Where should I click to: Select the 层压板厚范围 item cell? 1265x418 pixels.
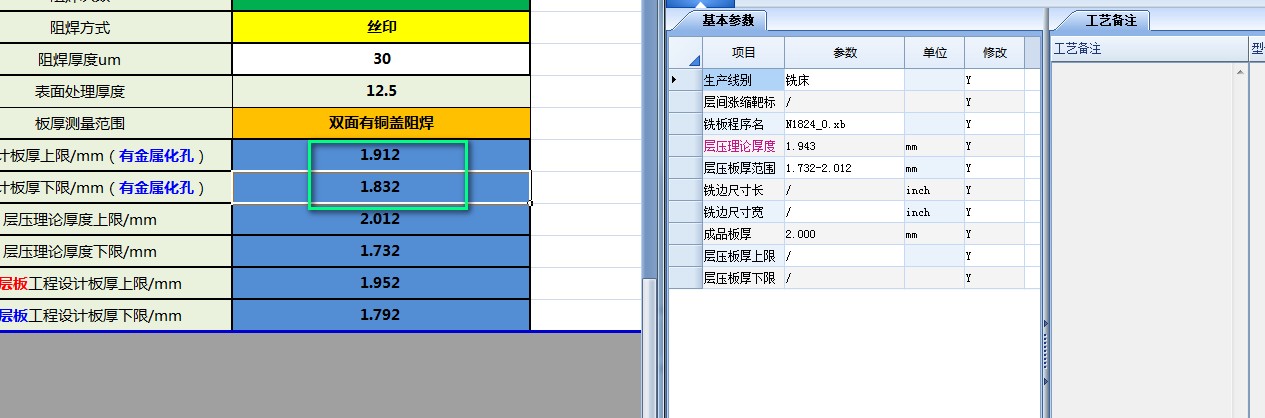click(743, 167)
